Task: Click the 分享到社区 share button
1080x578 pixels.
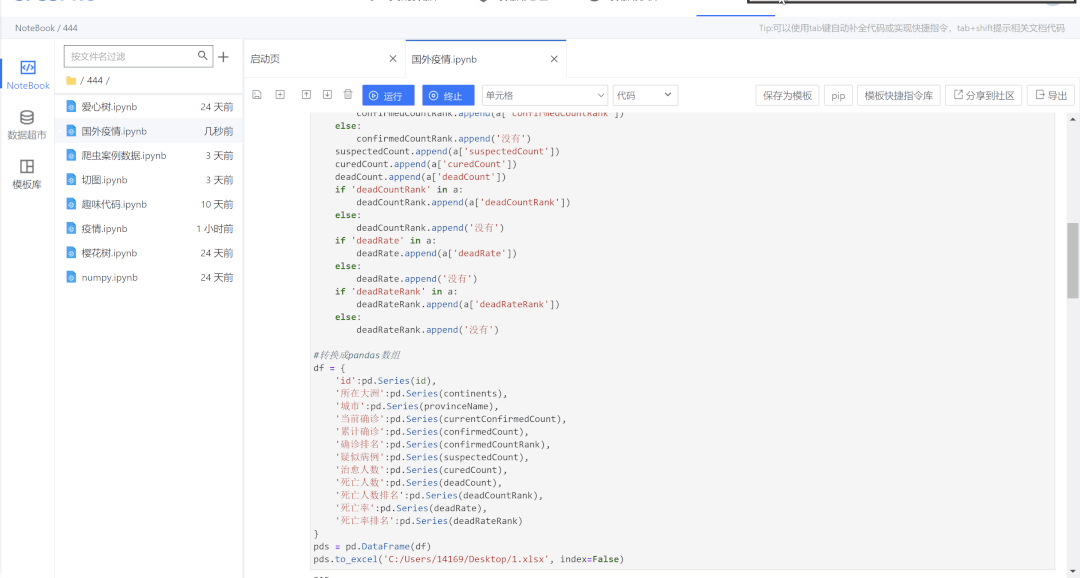Action: point(983,96)
